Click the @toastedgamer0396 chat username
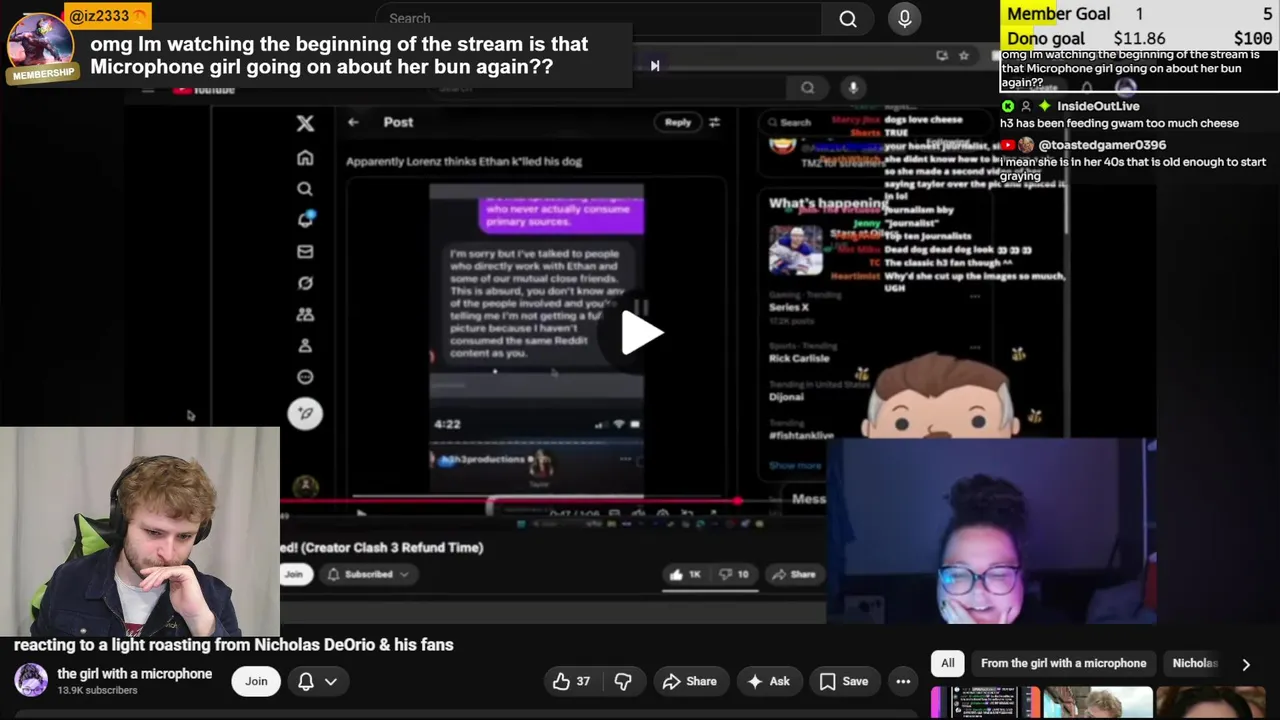1280x720 pixels. pos(1102,145)
